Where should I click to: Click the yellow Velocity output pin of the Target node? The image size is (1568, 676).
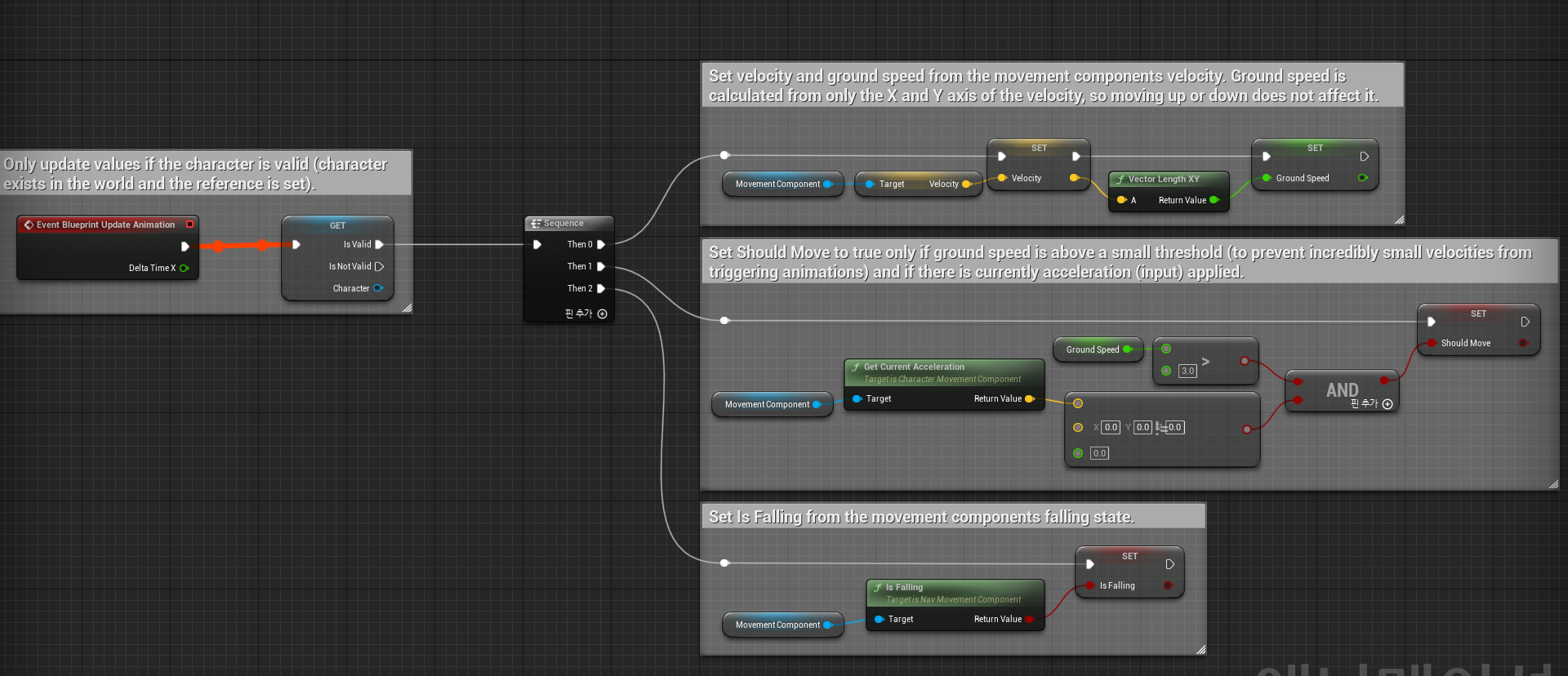pos(967,184)
